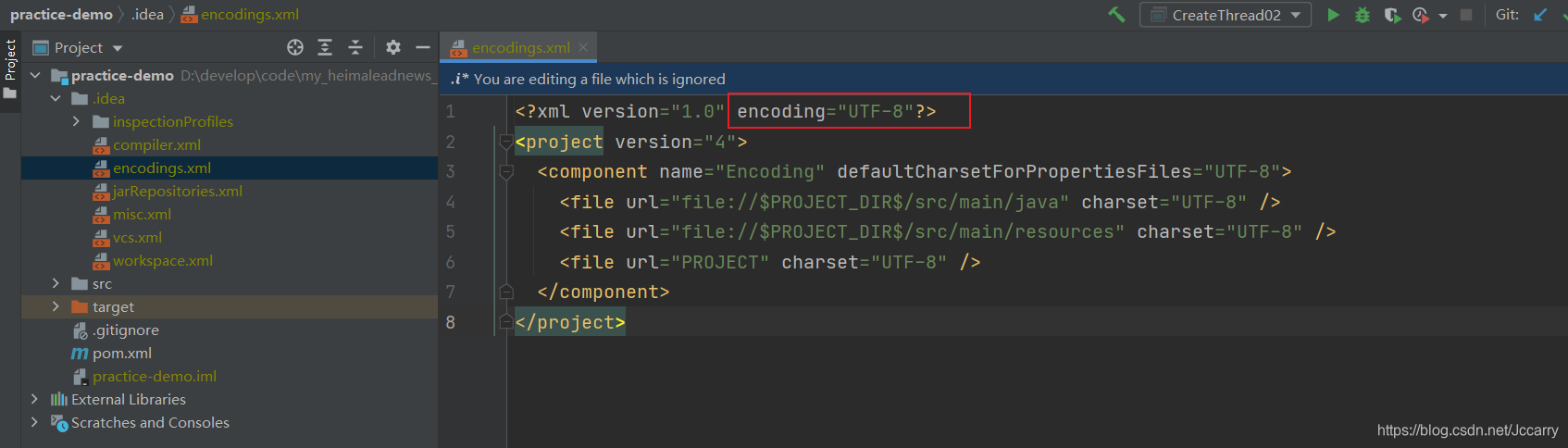This screenshot has height=448, width=1568.
Task: Click the src/main/resources file url text
Action: pos(898,231)
